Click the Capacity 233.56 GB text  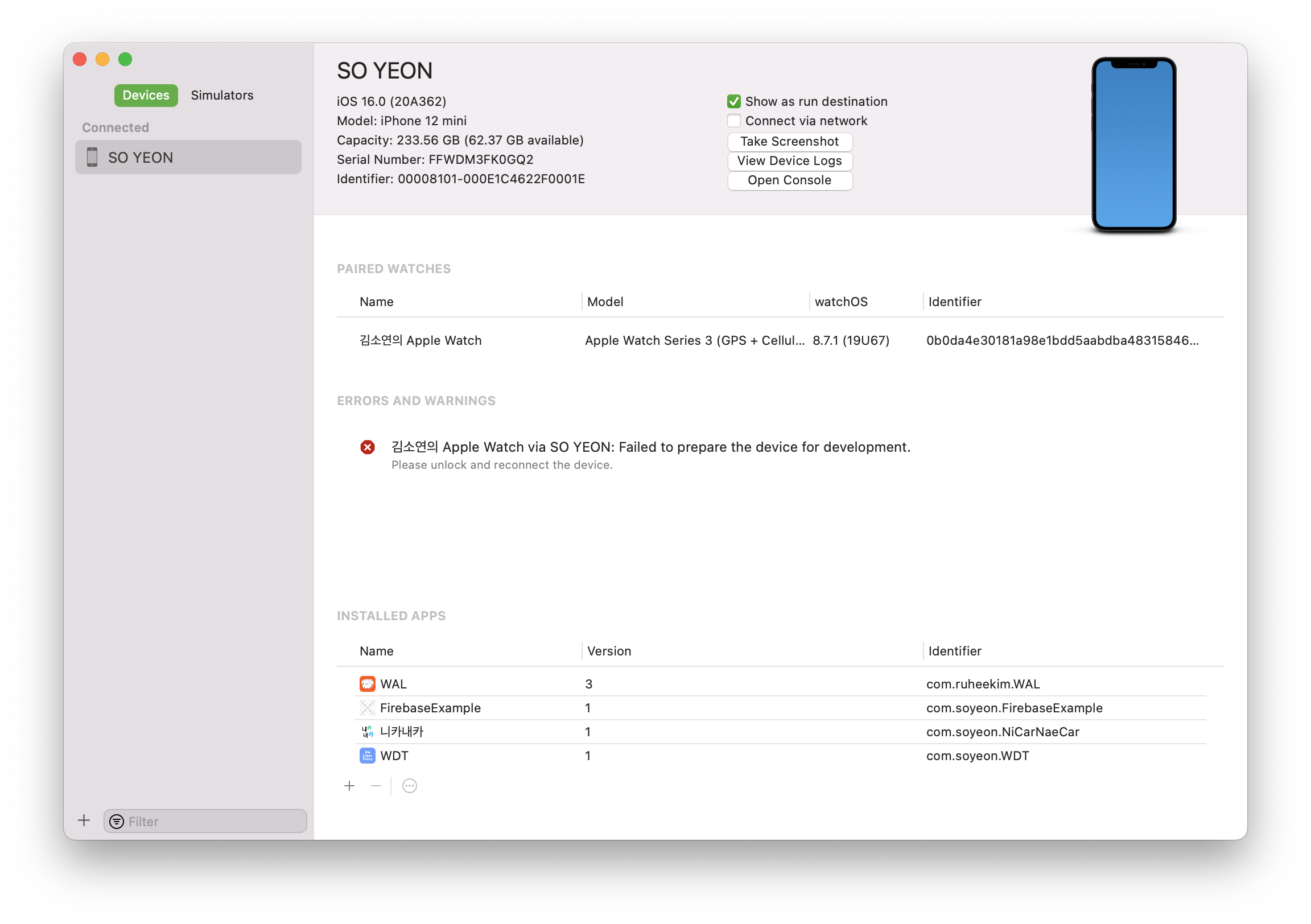point(460,140)
